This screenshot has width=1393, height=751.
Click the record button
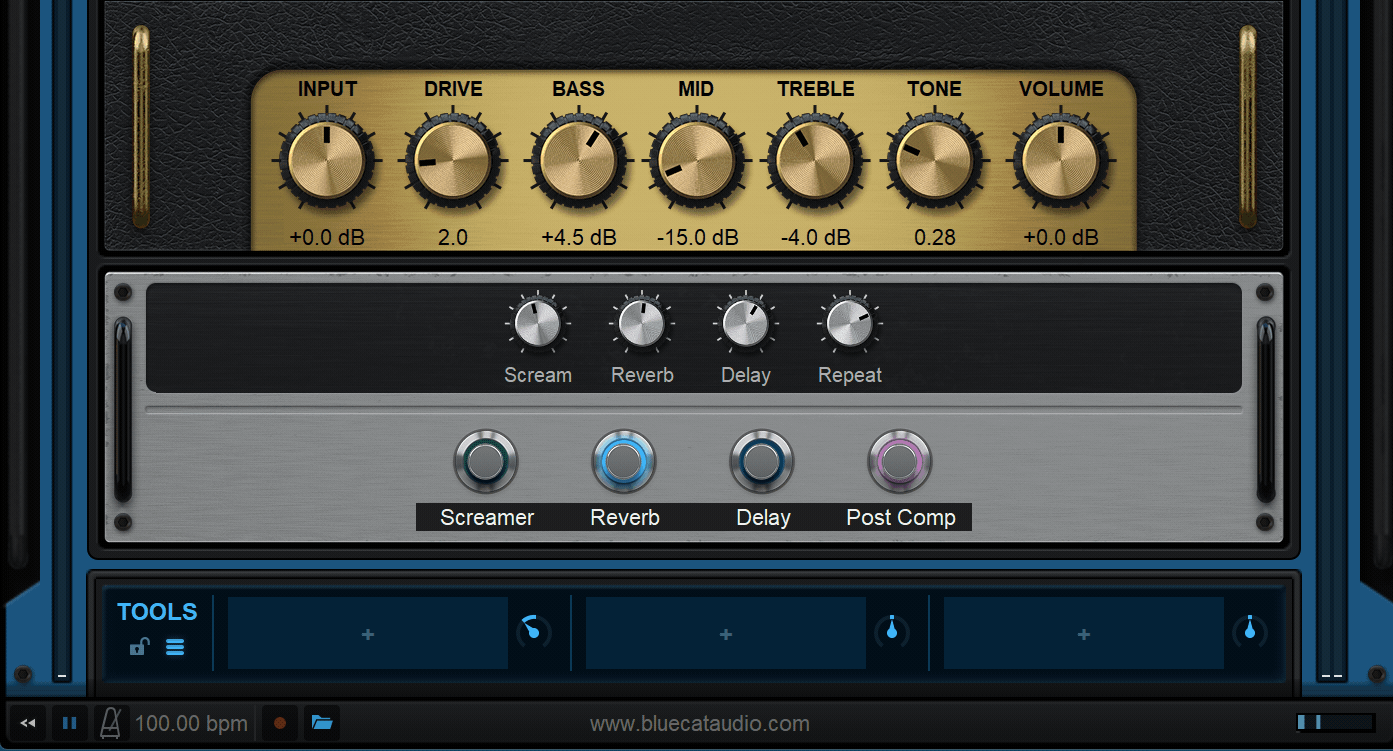click(280, 723)
